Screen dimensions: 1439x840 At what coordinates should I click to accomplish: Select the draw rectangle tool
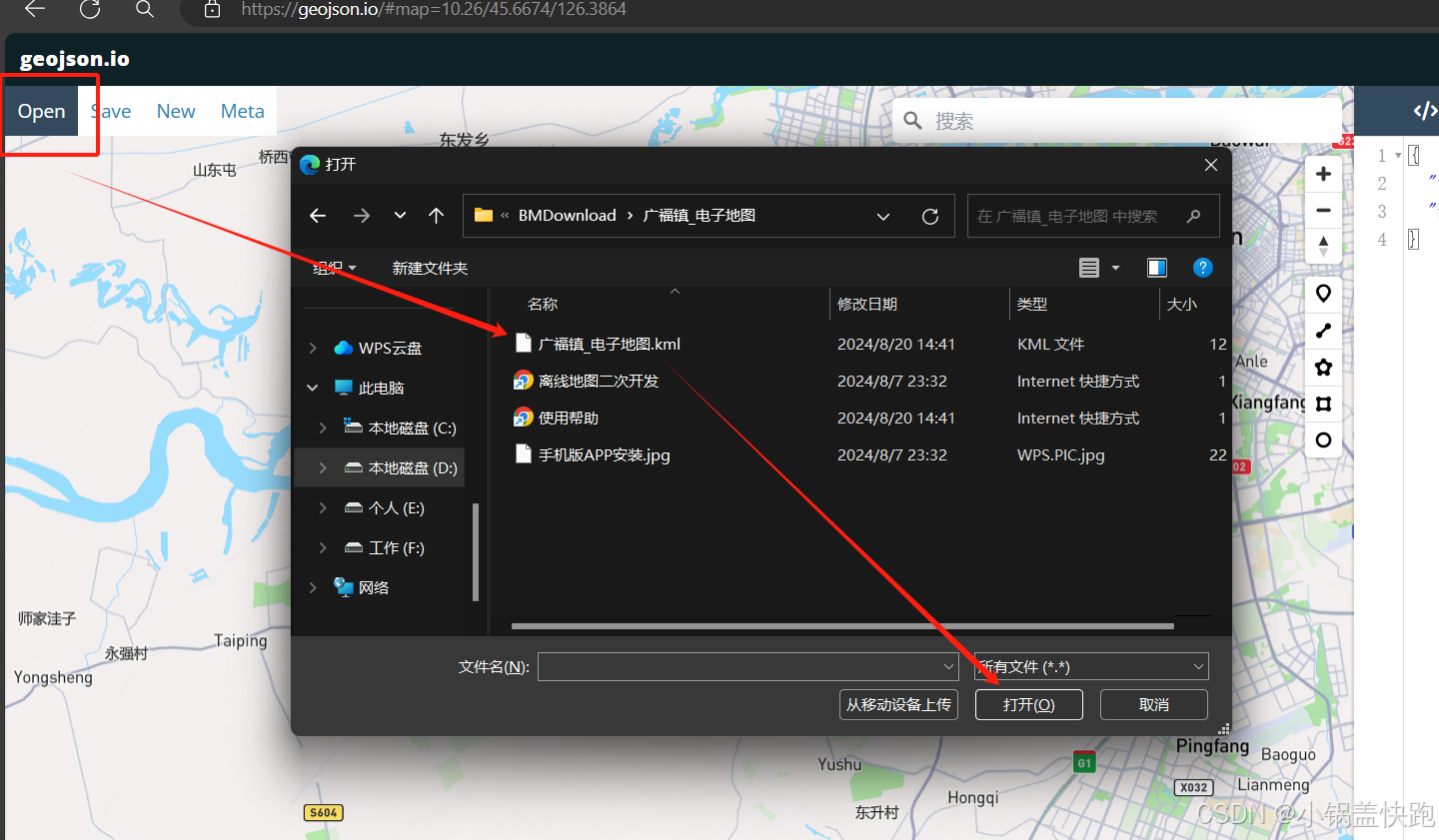[x=1323, y=404]
